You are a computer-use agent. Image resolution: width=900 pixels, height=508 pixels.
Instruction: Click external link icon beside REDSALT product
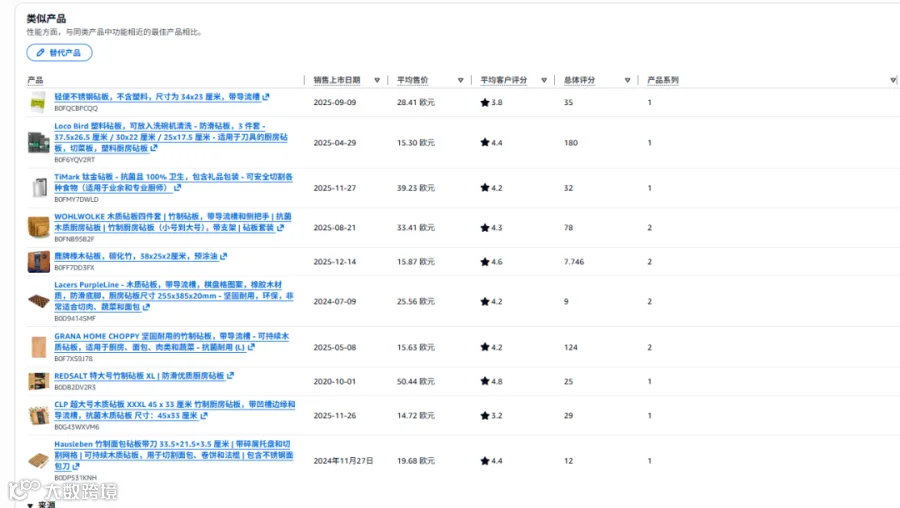(230, 375)
